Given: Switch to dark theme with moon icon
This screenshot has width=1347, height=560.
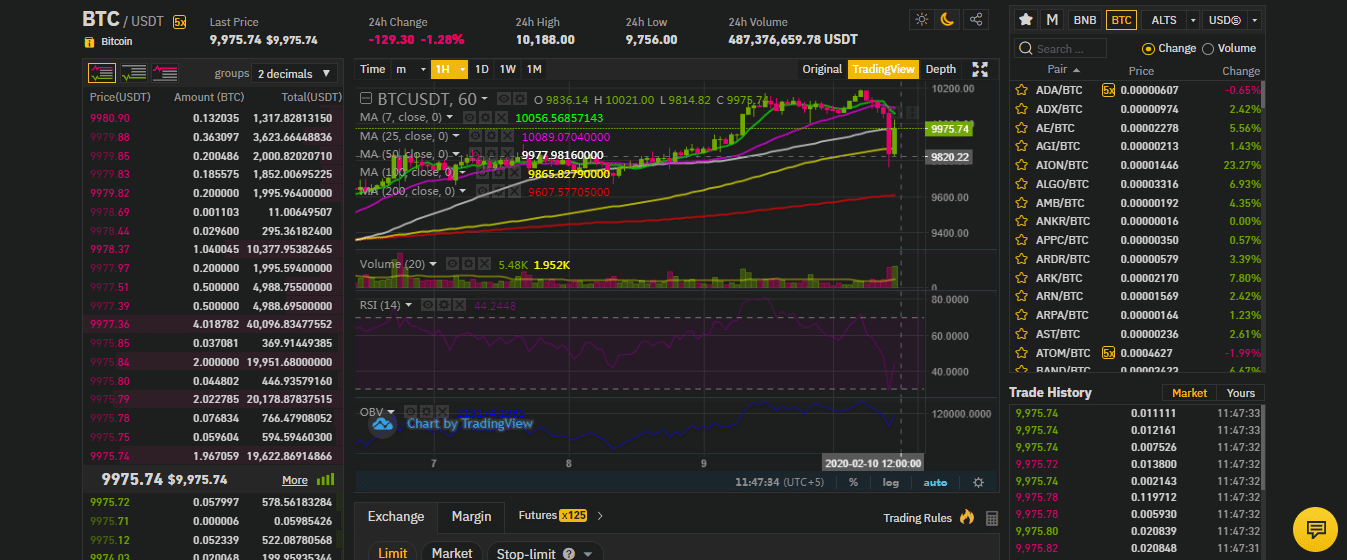Looking at the screenshot, I should click(x=947, y=19).
